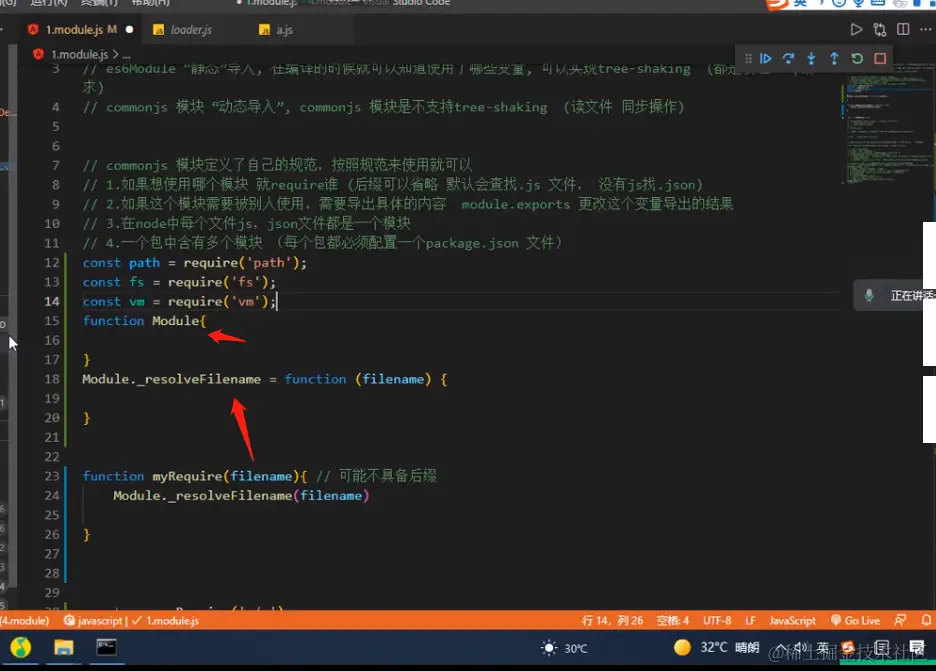Click Module name on line 15
Viewport: 936px width, 671px height.
coord(176,321)
